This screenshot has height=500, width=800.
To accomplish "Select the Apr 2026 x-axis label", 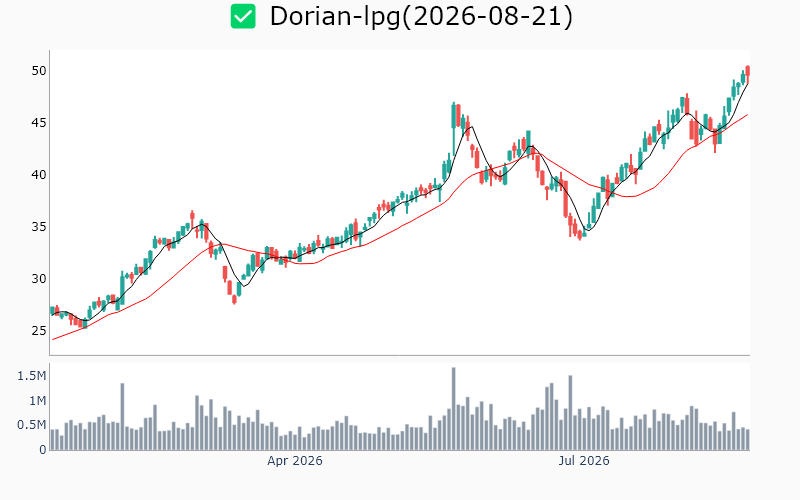I will point(295,461).
